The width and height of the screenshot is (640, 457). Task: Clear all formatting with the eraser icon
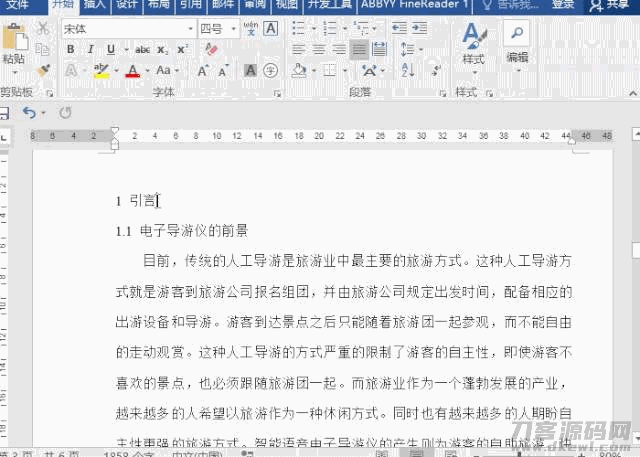point(211,49)
